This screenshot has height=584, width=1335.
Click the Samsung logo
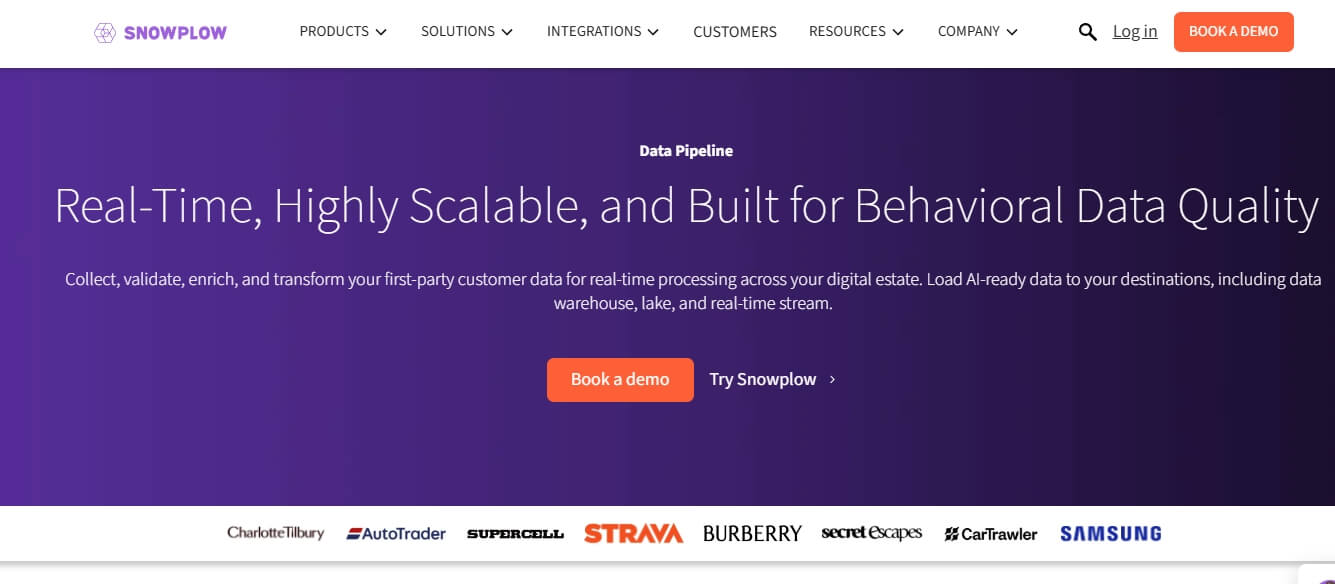point(1110,533)
